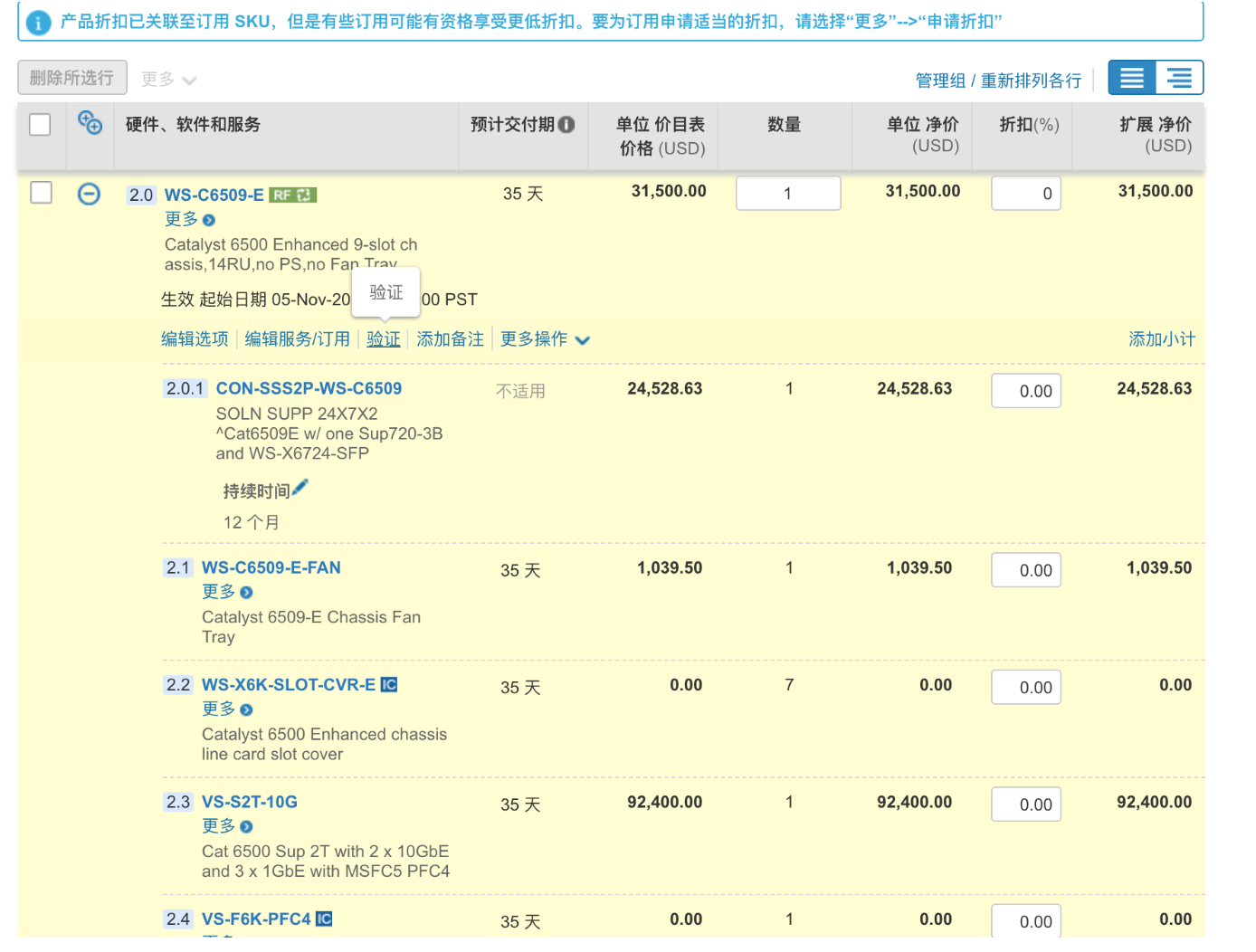
Task: Click arrow icon beside 更多 under WS-X6K-SLOT-CVR-E
Action: [246, 710]
